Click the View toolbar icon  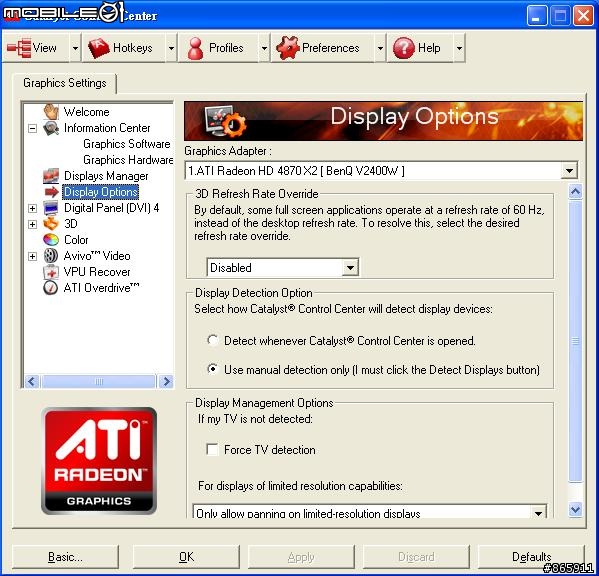click(x=19, y=48)
